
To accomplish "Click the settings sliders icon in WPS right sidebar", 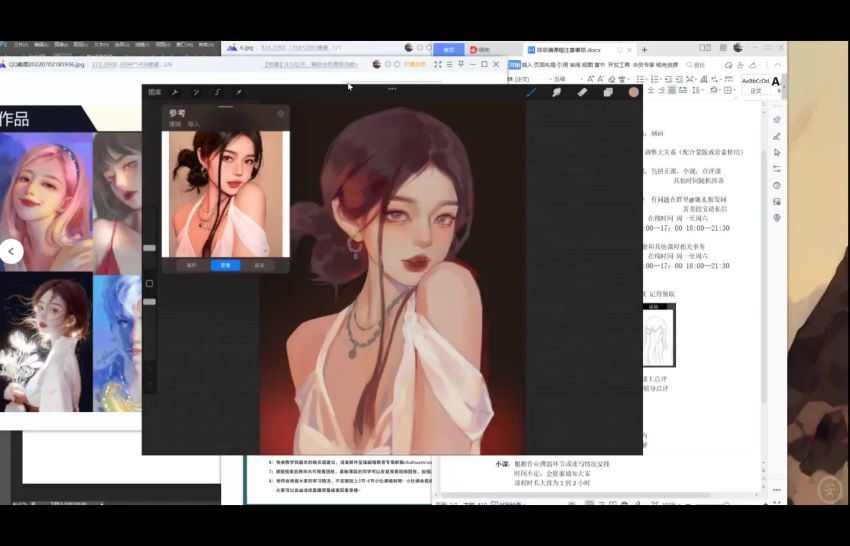I will (x=777, y=169).
